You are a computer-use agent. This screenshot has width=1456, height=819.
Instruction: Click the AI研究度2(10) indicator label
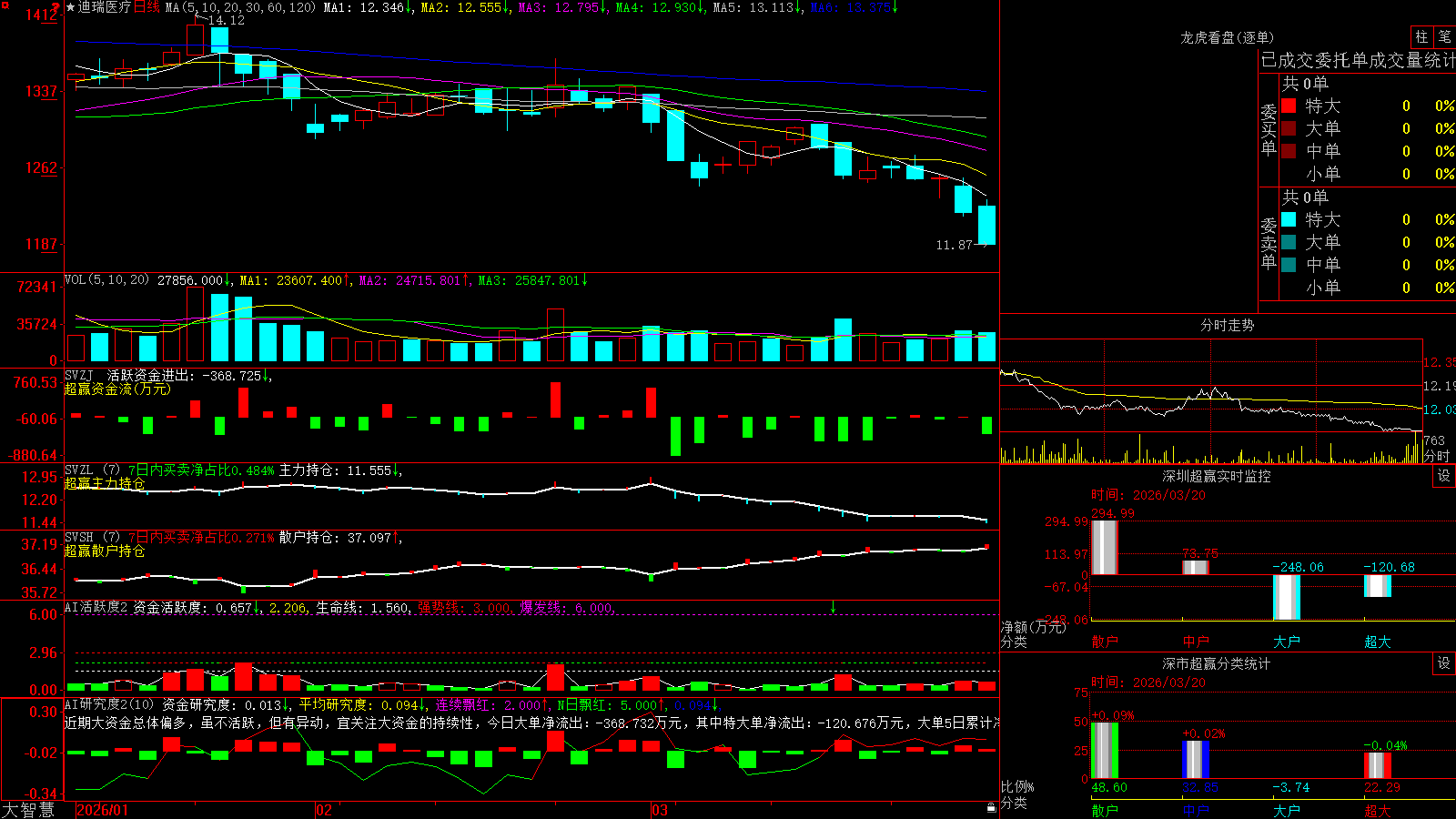coord(109,704)
